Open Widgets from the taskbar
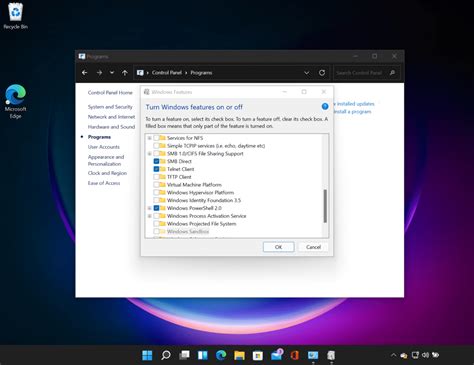 coord(202,355)
